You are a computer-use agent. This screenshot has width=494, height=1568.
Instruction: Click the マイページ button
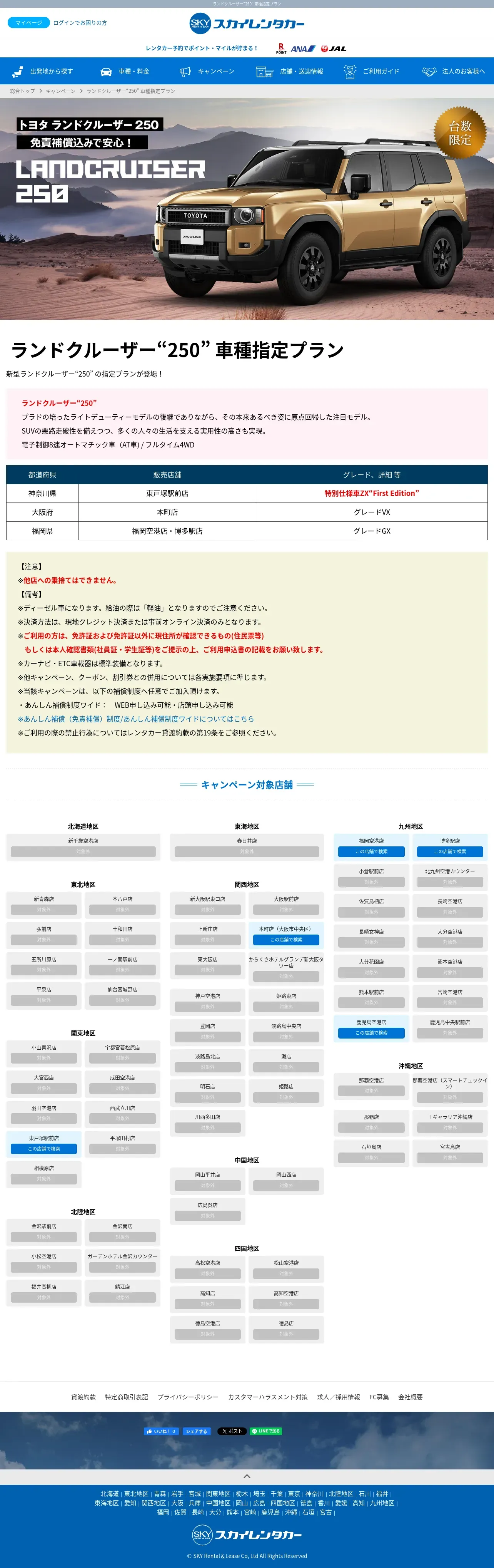28,22
